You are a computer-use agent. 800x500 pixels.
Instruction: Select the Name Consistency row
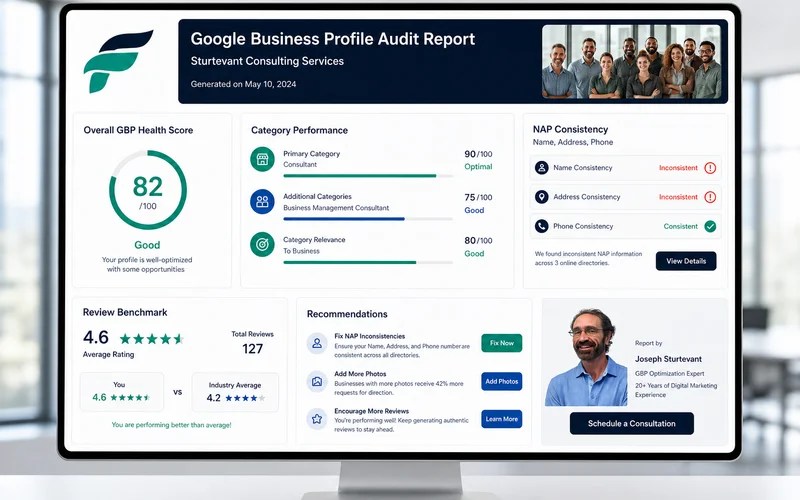(x=626, y=168)
